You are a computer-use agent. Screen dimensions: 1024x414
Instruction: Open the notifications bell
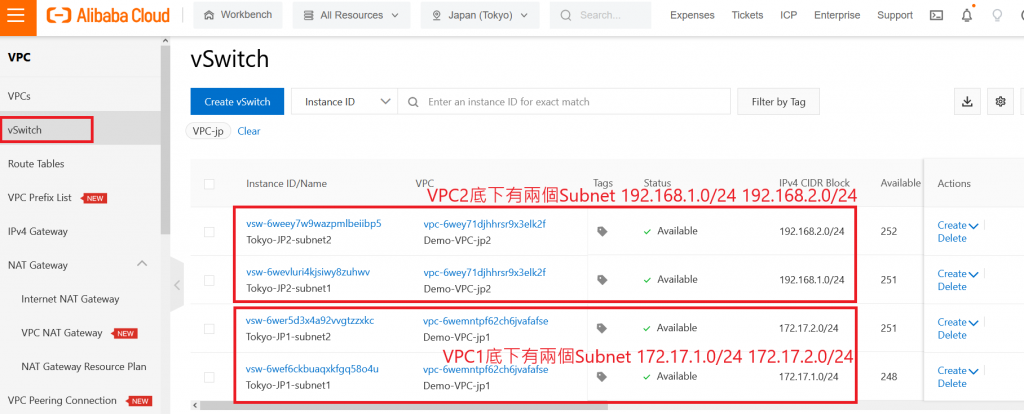(x=967, y=16)
